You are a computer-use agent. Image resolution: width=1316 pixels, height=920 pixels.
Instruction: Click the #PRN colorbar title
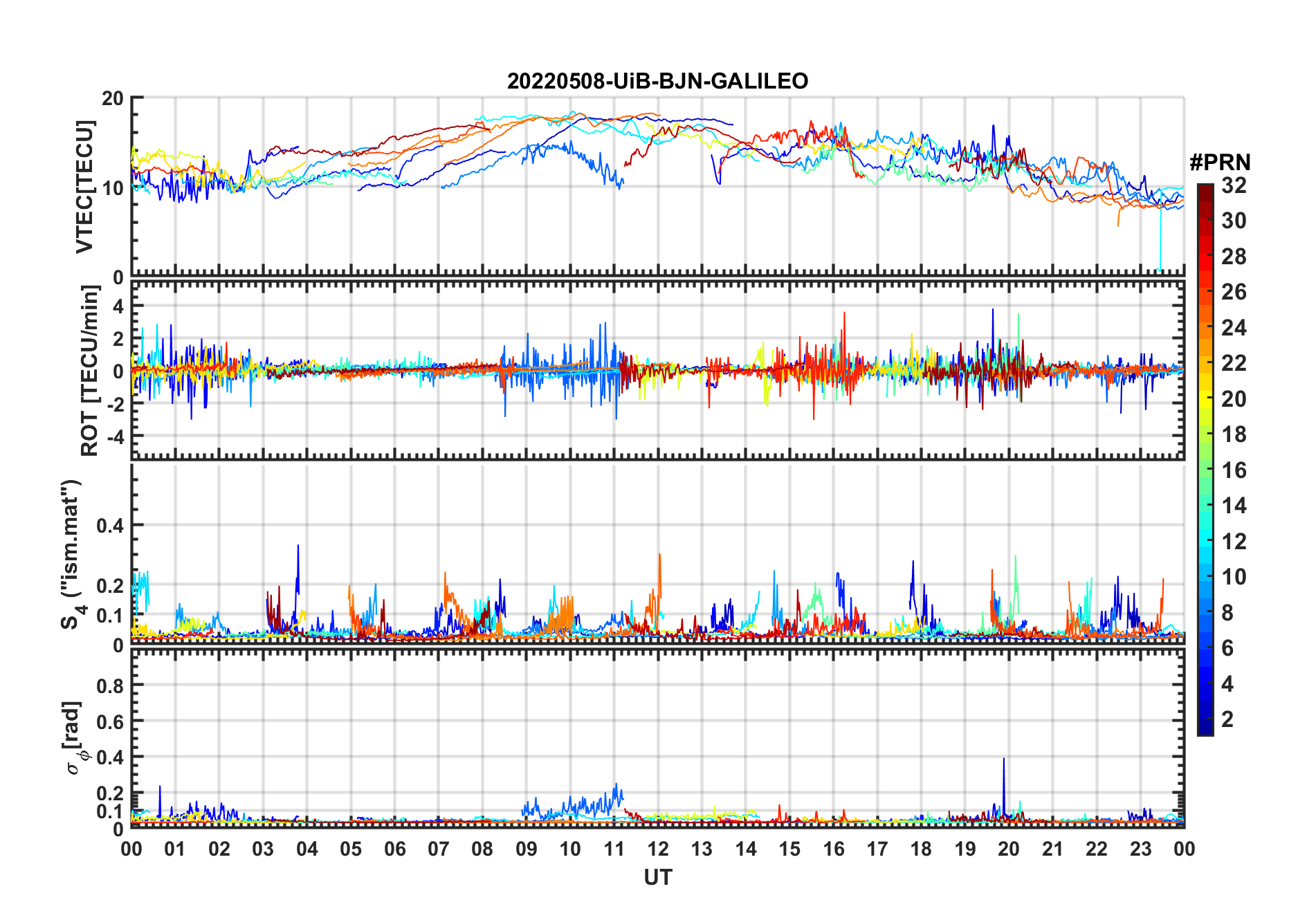pyautogui.click(x=1220, y=163)
